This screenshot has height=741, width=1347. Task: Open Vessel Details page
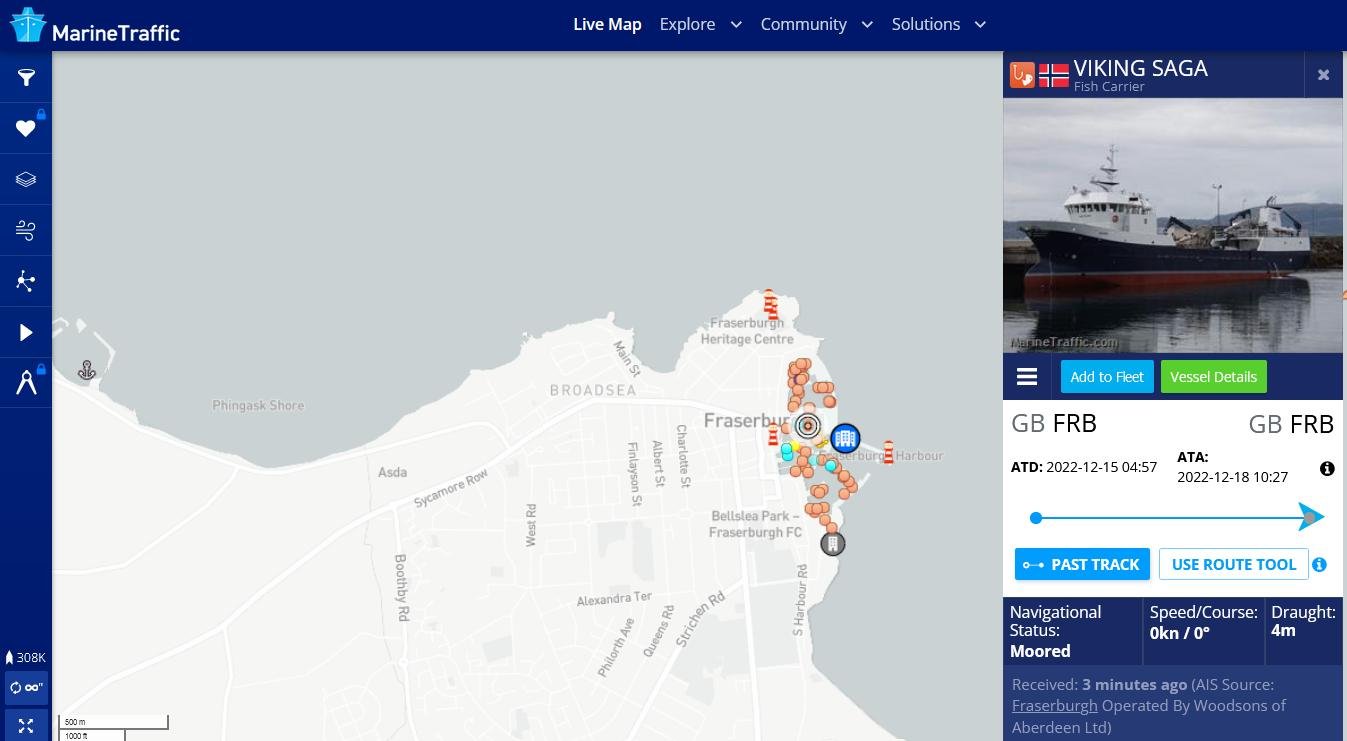coord(1213,377)
